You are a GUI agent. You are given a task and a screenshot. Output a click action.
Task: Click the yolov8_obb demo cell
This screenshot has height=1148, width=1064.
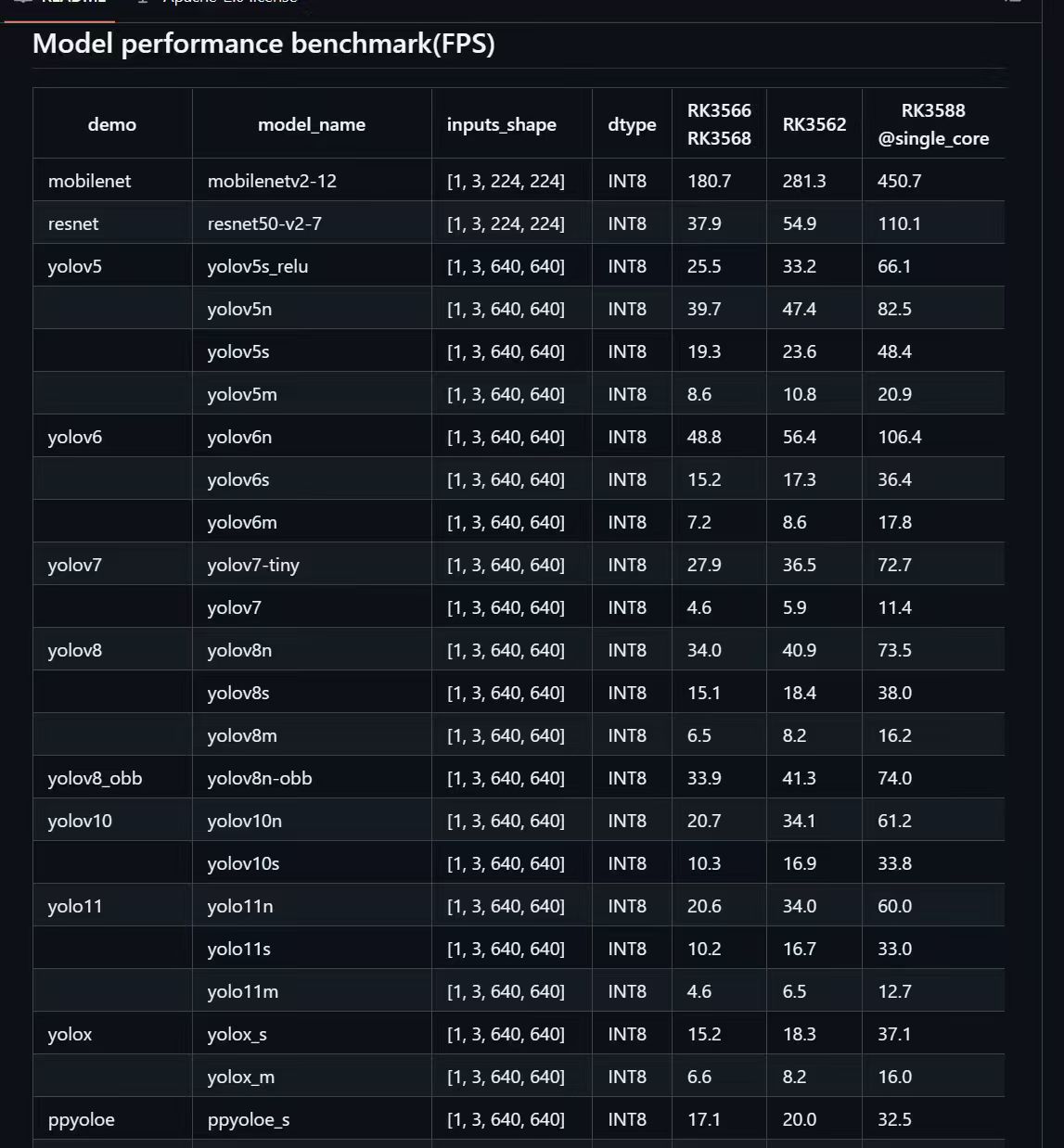(x=95, y=779)
